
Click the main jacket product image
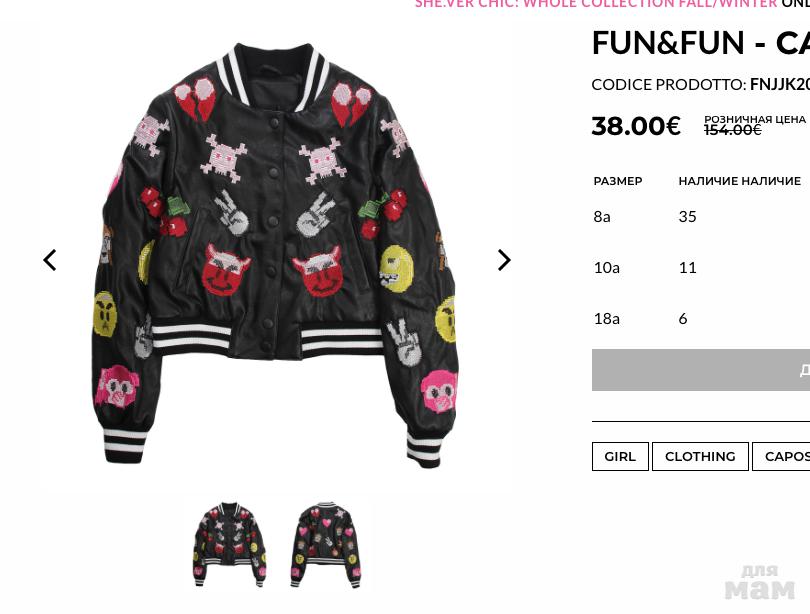pyautogui.click(x=274, y=256)
